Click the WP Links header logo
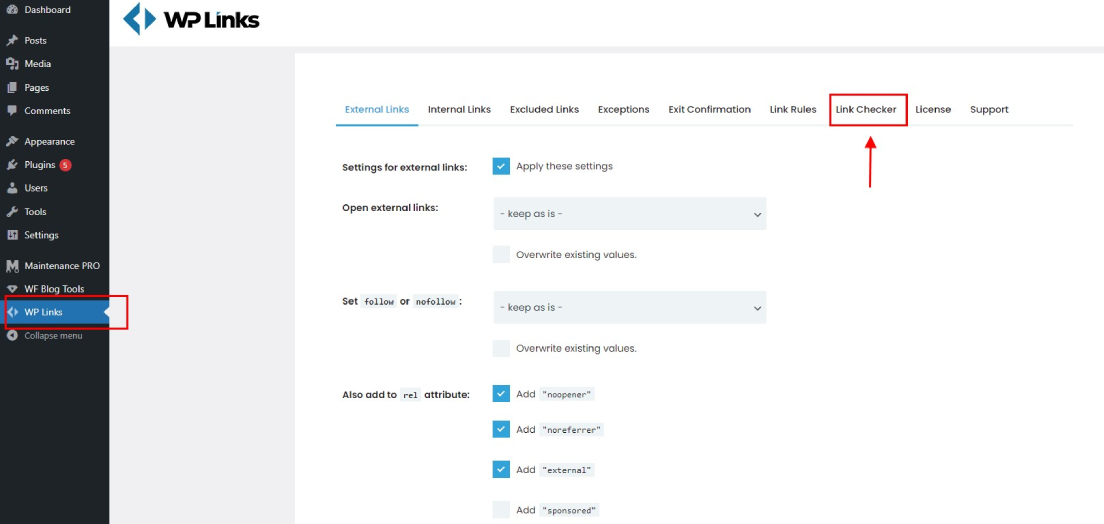Screen dimensions: 1104x524 (191, 19)
